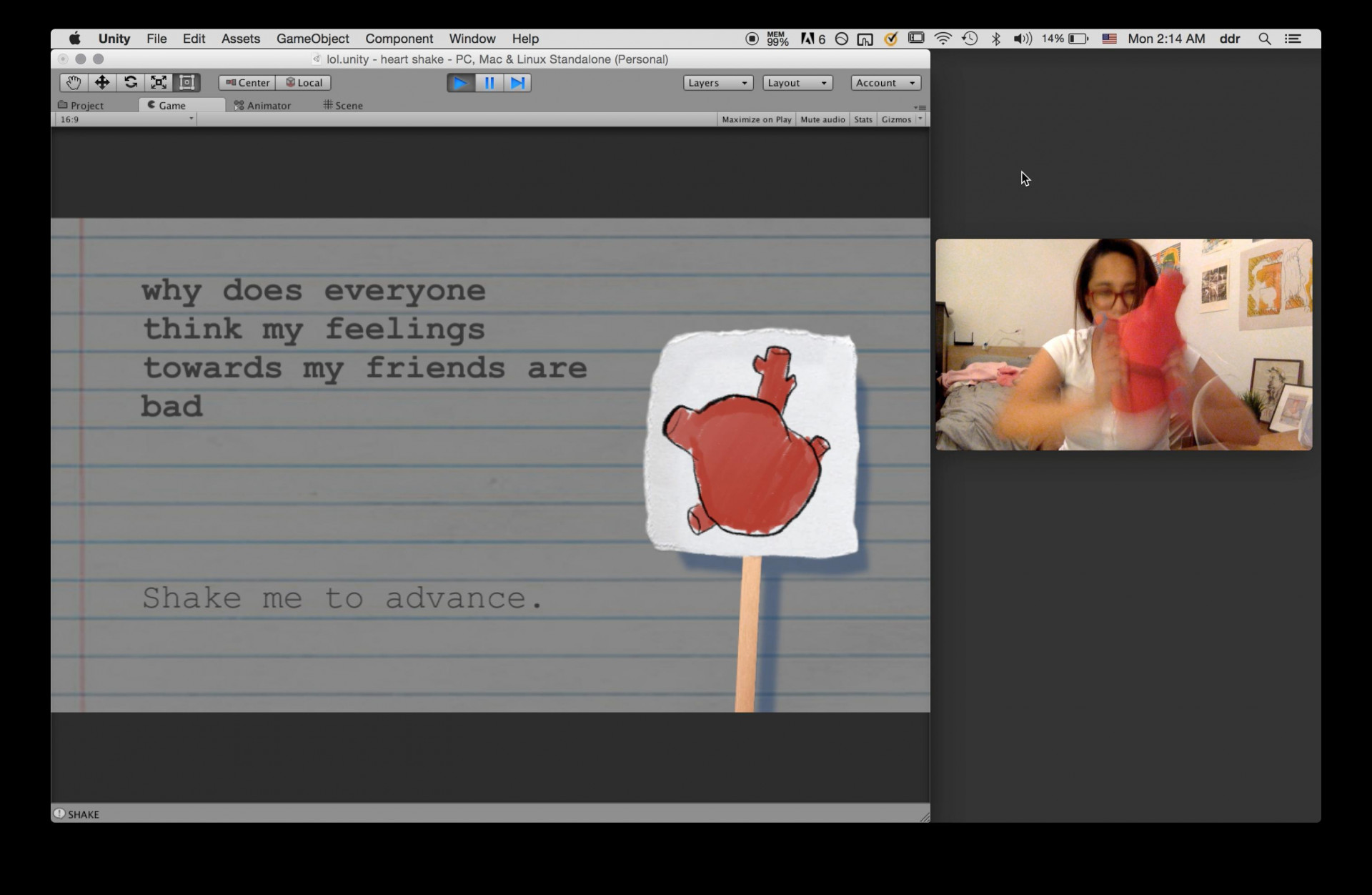Open the 16:9 aspect ratio dropdown
The image size is (1372, 895).
(x=126, y=119)
